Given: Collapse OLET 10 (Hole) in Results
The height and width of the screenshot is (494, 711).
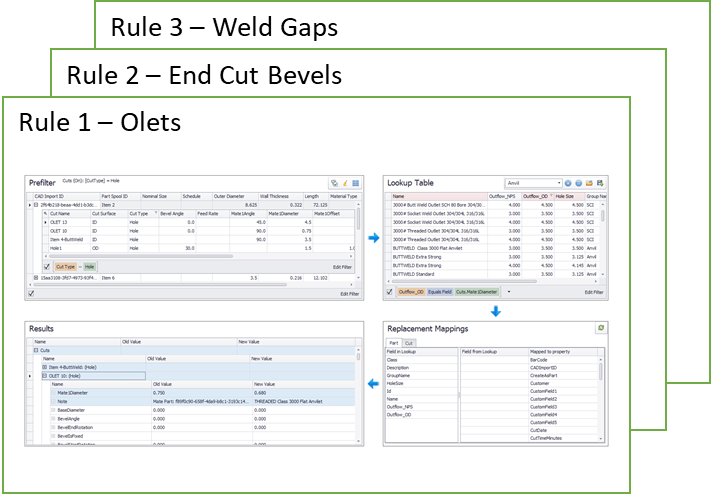Looking at the screenshot, I should (x=45, y=376).
